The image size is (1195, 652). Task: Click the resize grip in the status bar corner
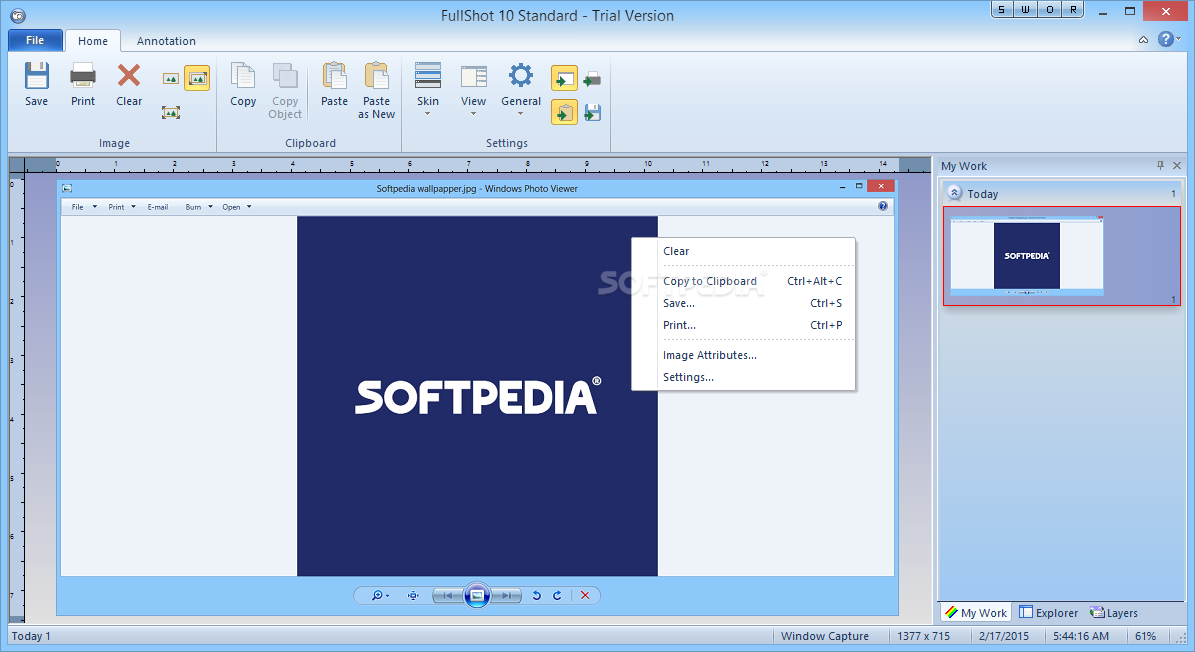pyautogui.click(x=1182, y=639)
